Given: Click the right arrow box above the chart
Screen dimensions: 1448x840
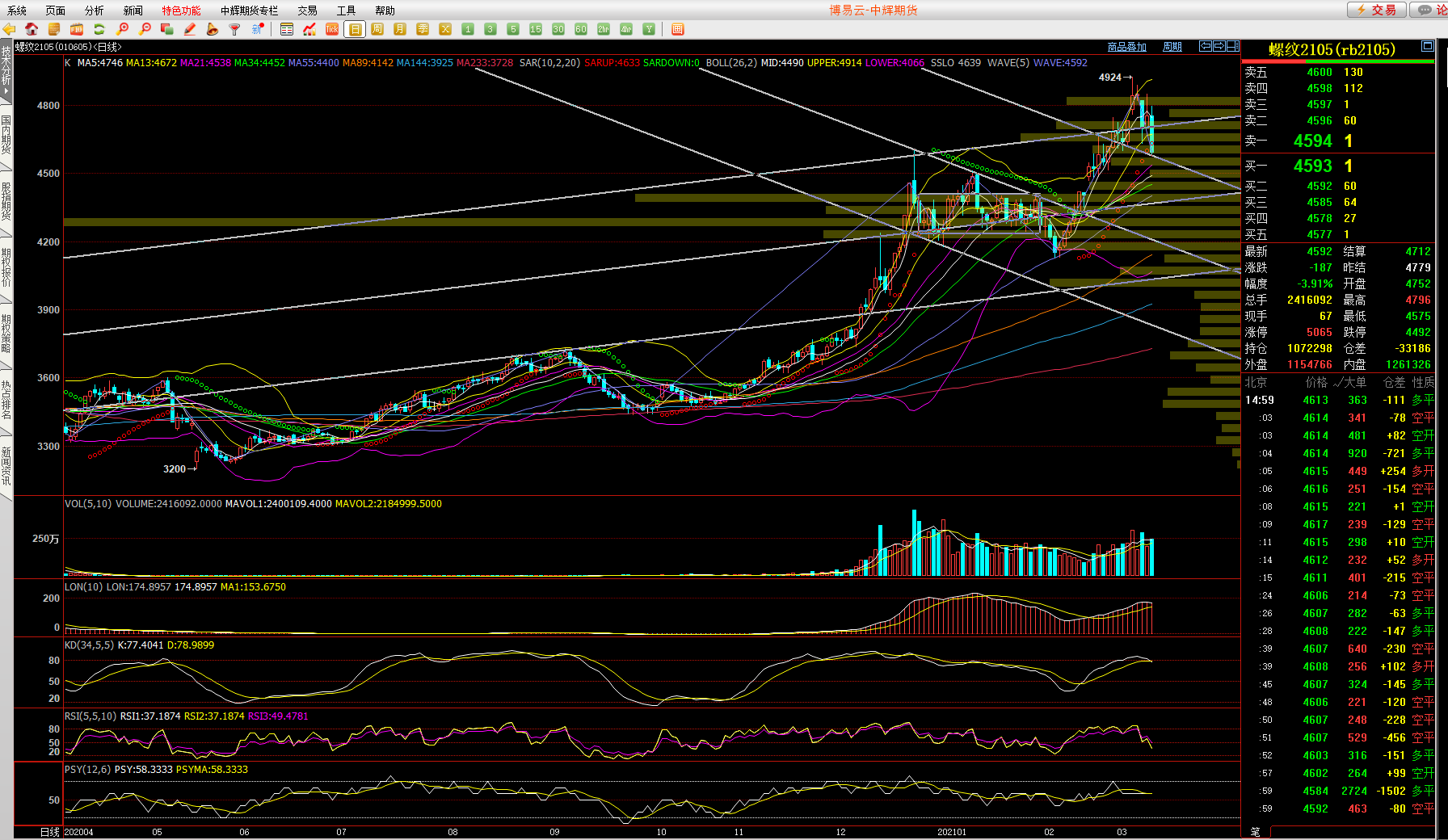Looking at the screenshot, I should 1219,46.
